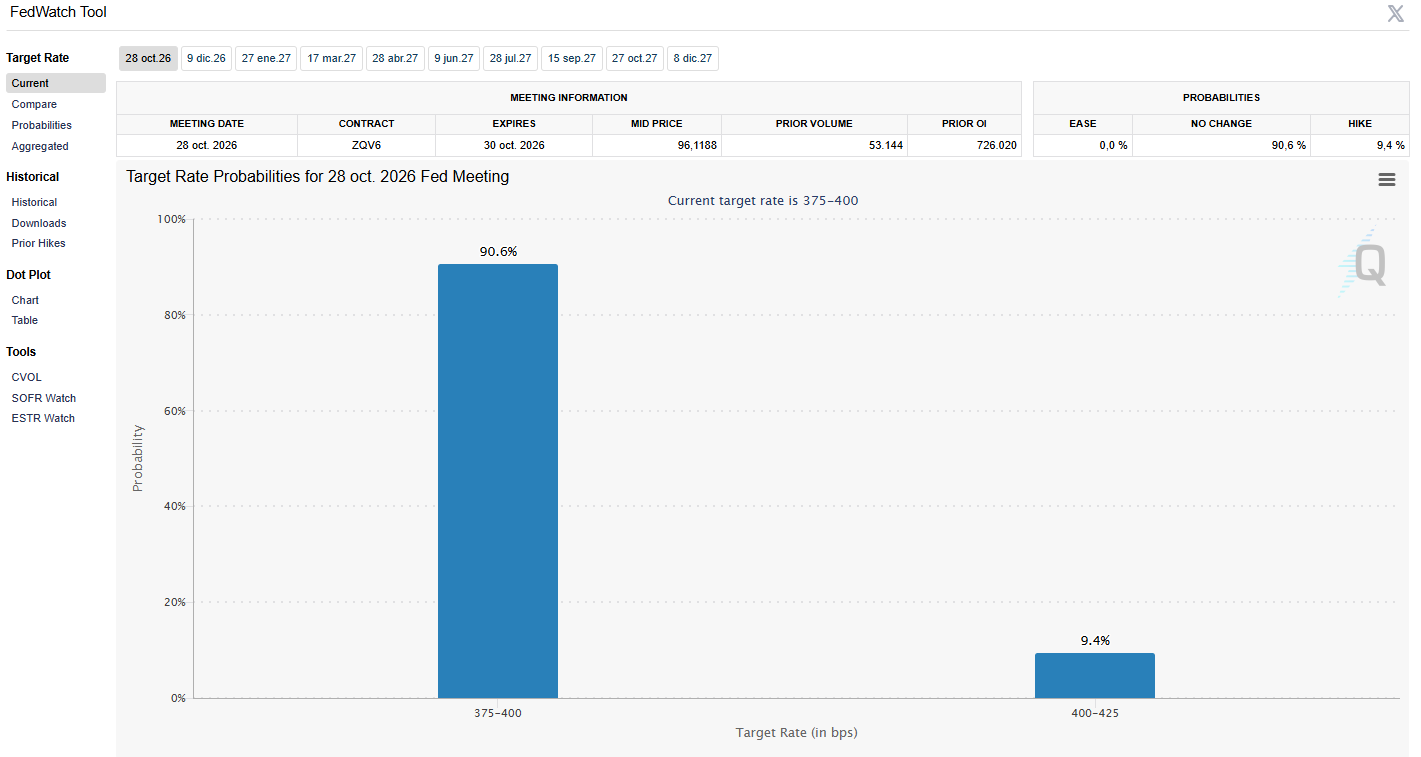Open Probabilities in the sidebar
The width and height of the screenshot is (1421, 757).
(x=42, y=125)
